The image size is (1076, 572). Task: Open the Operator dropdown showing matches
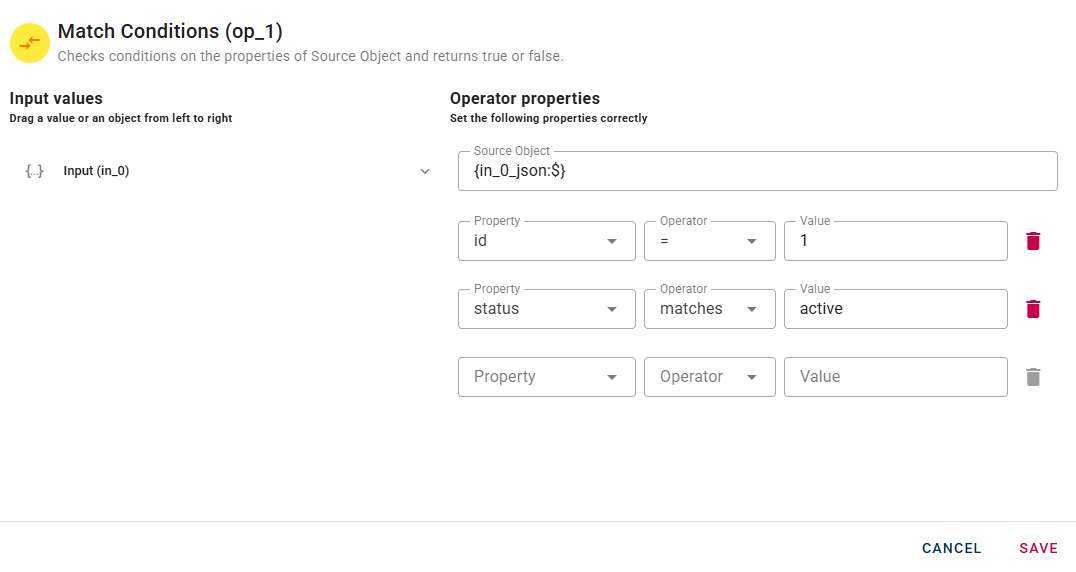pos(710,309)
